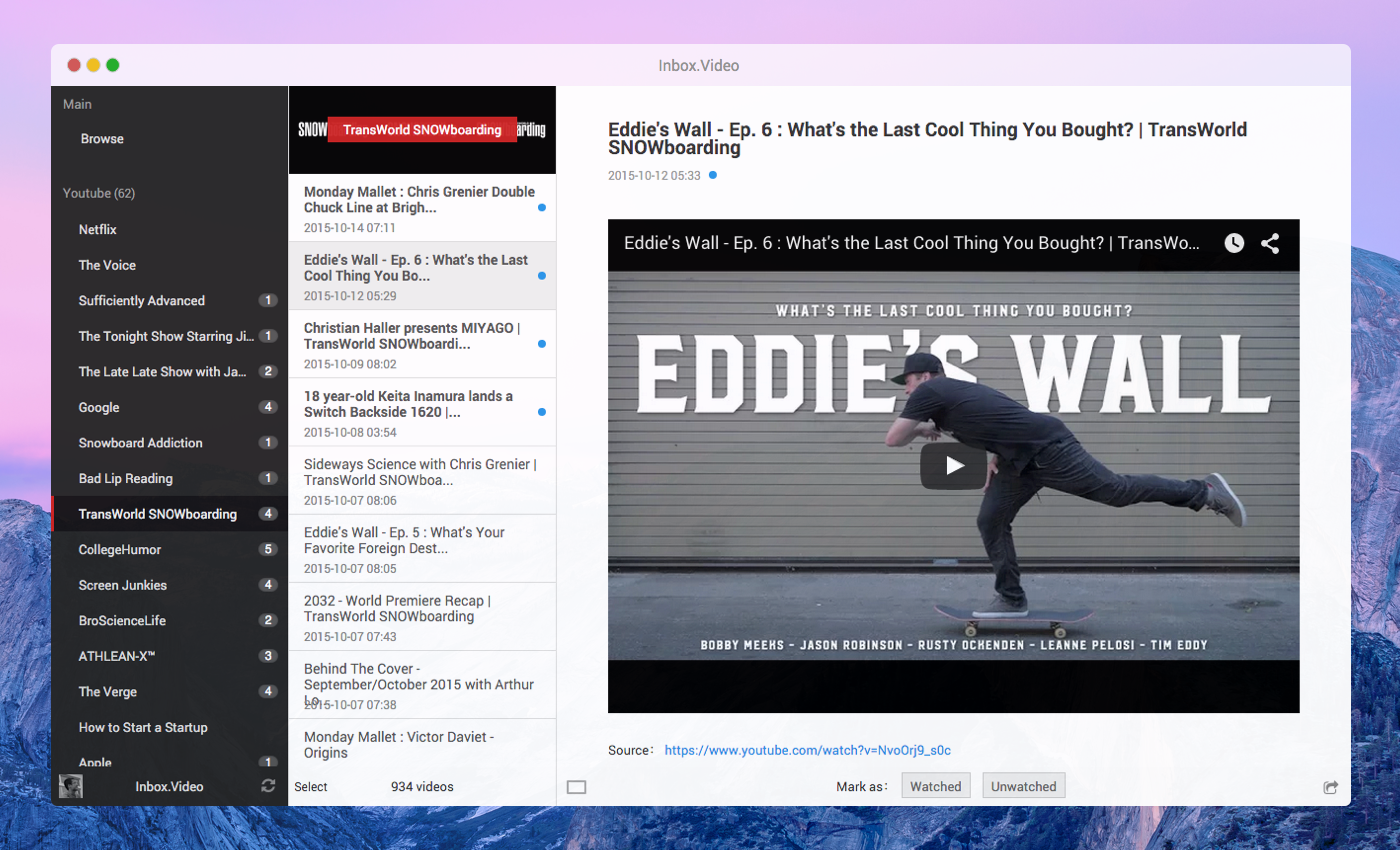Image resolution: width=1400 pixels, height=850 pixels.
Task: Select the Netflix channel
Action: [169, 229]
